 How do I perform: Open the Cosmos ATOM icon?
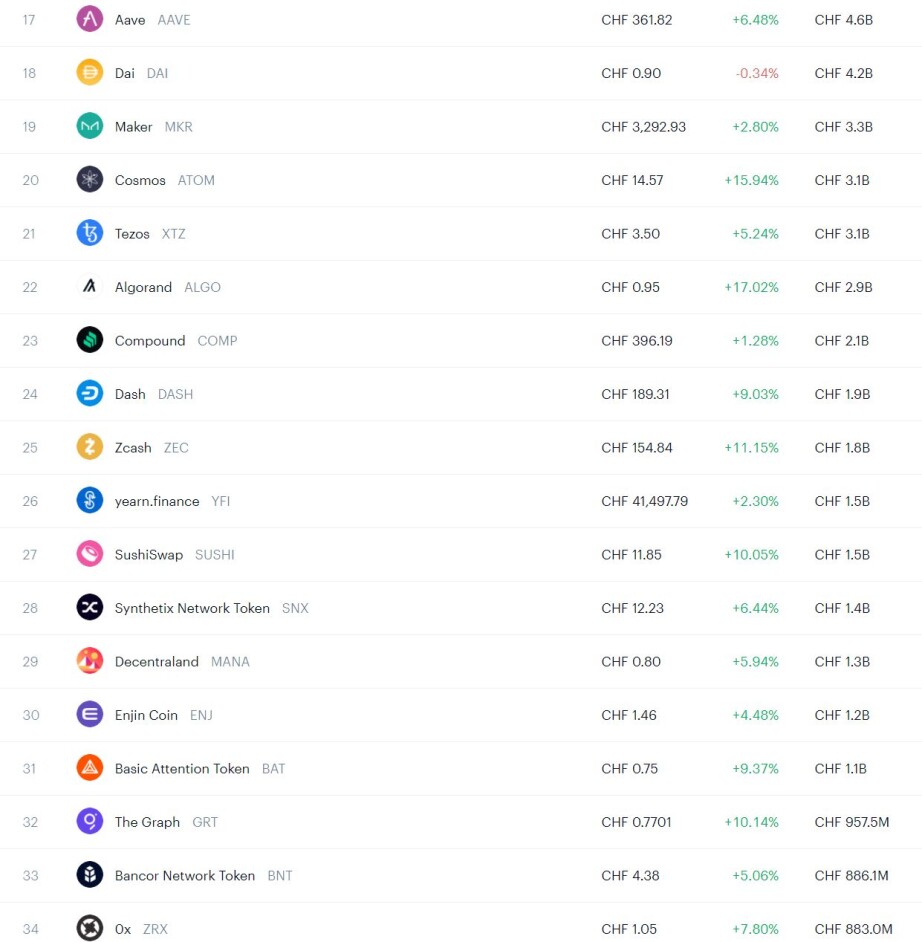click(89, 180)
